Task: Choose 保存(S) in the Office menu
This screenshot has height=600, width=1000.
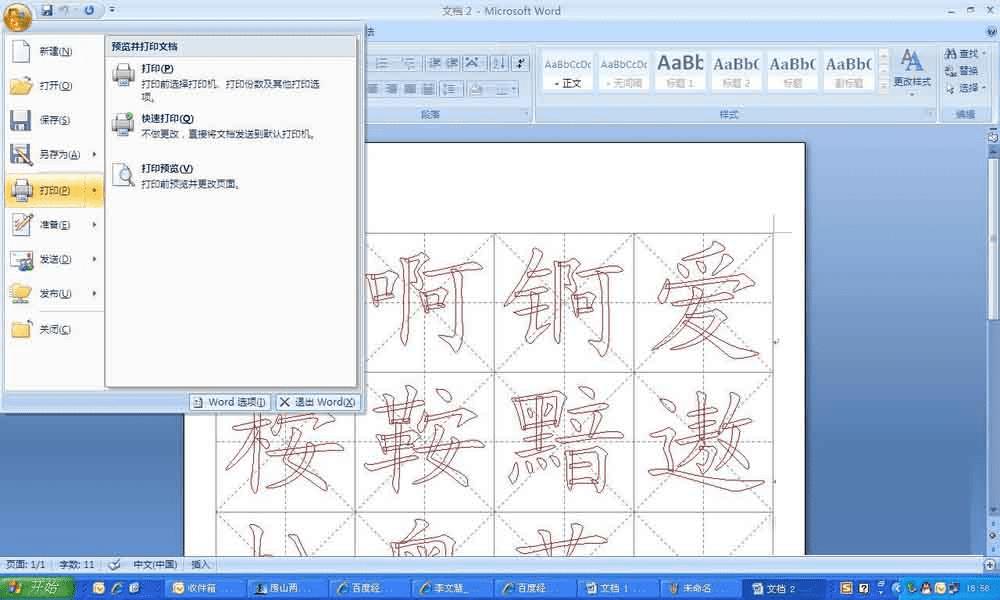Action: click(x=54, y=120)
